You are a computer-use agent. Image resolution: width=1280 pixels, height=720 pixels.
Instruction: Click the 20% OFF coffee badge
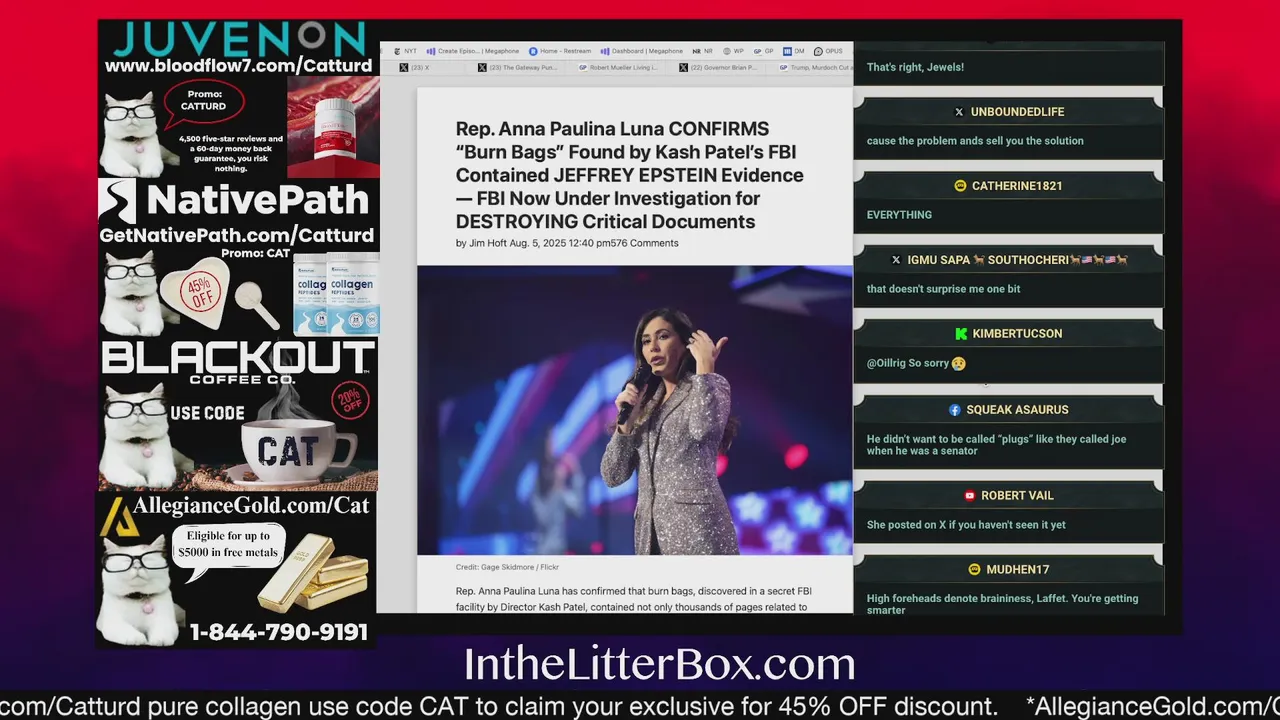[x=350, y=401]
